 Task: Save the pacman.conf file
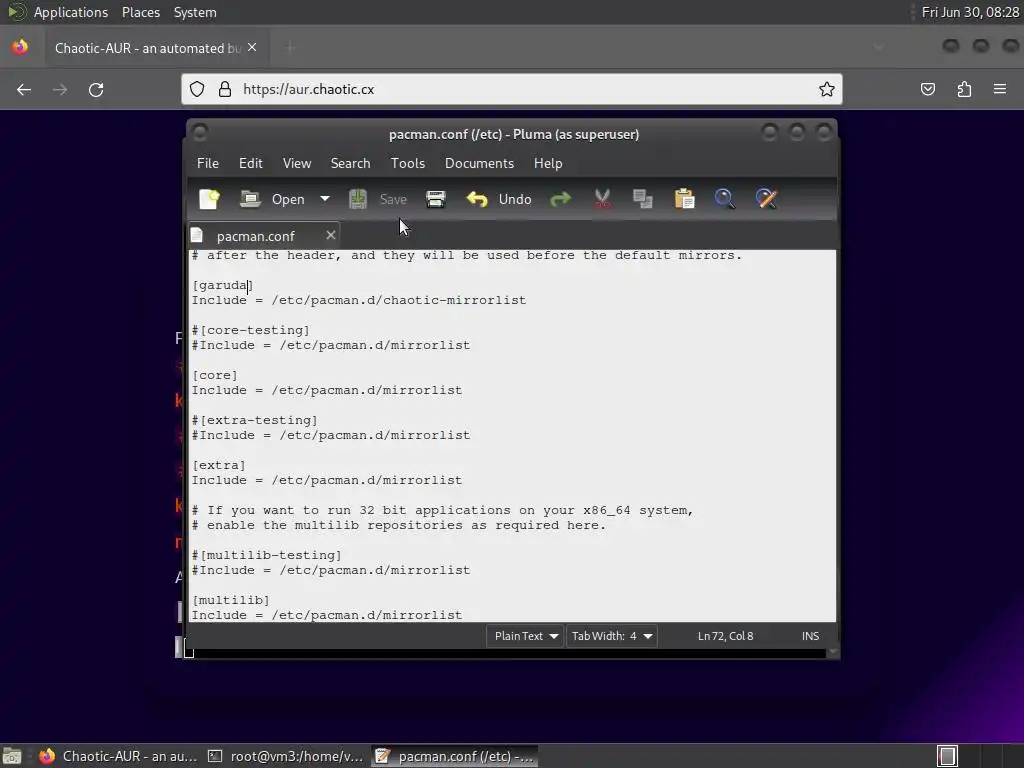(378, 199)
